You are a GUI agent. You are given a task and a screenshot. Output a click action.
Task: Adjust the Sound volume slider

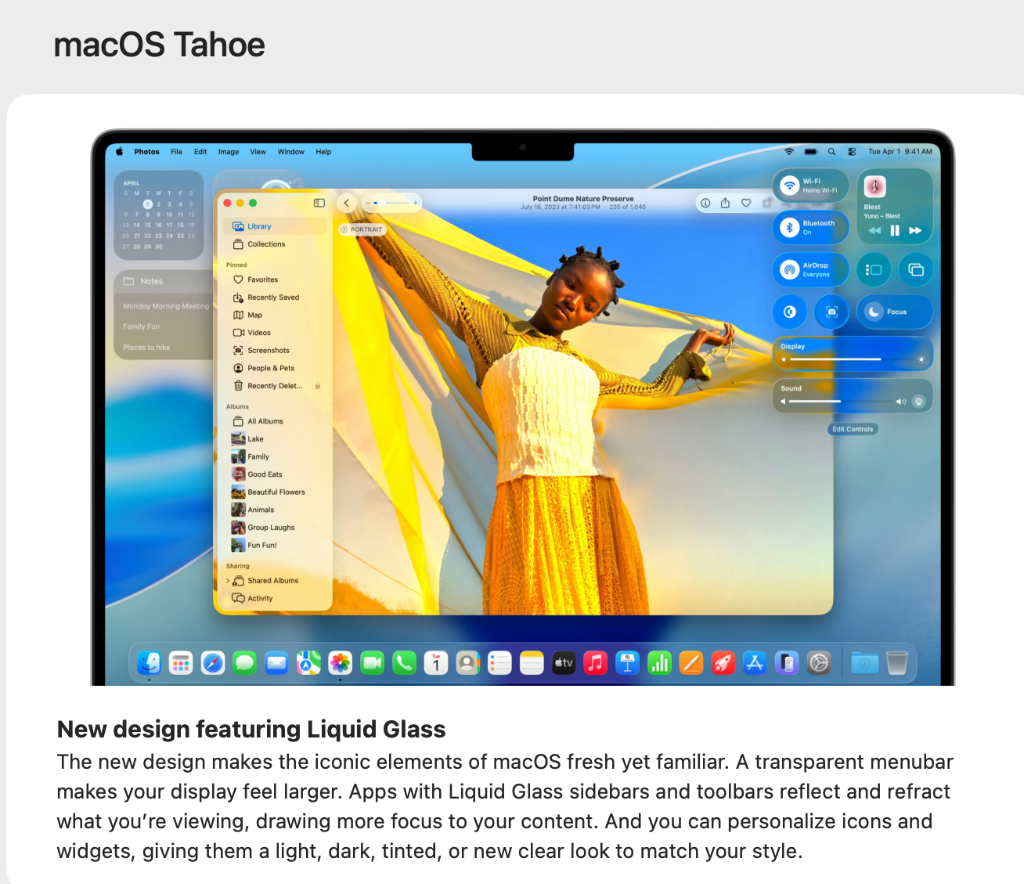pos(842,402)
